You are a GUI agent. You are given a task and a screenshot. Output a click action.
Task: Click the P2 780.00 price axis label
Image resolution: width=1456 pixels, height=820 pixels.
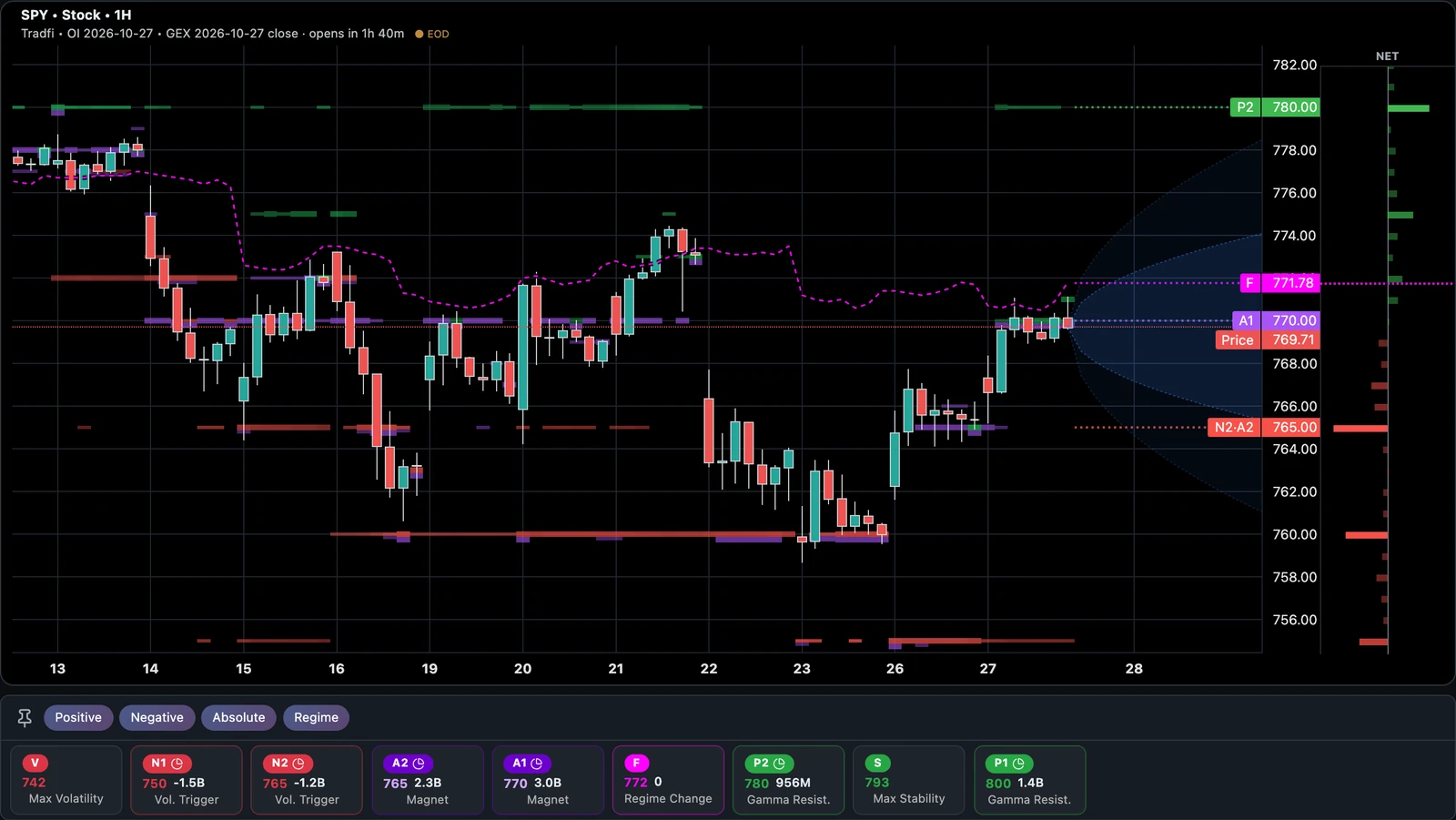1274,107
